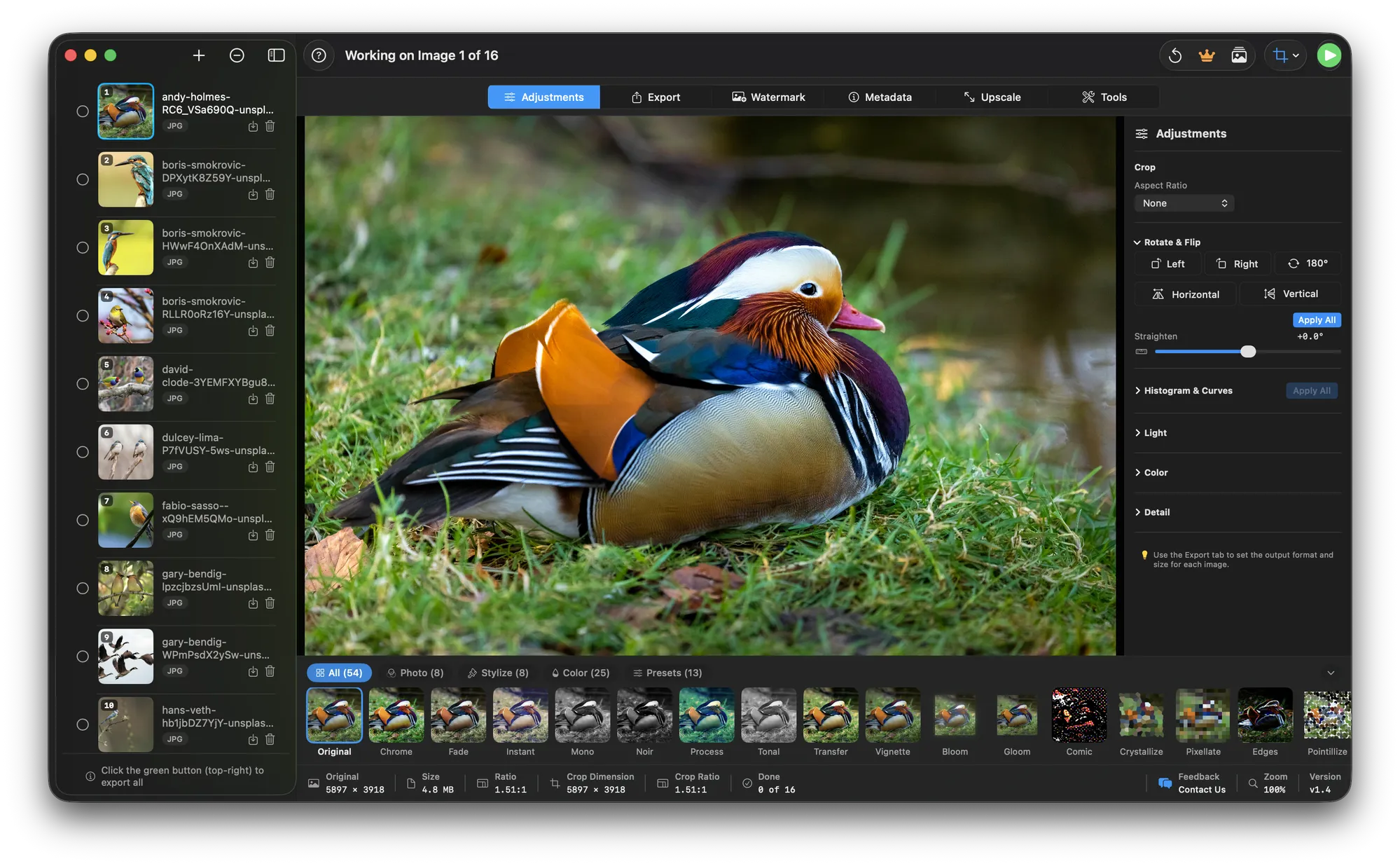This screenshot has width=1400, height=866.
Task: Click the green export play button
Action: (x=1329, y=55)
